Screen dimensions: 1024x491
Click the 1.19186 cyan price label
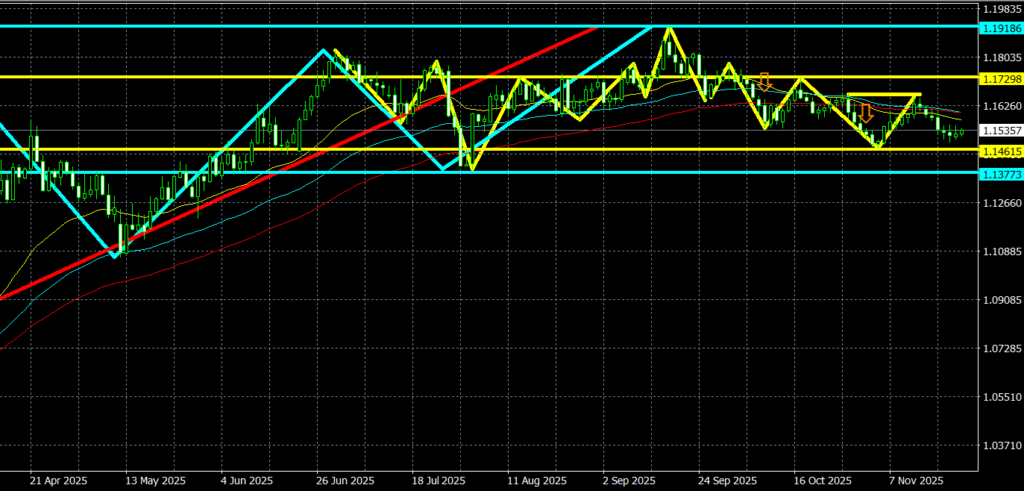(x=1001, y=26)
